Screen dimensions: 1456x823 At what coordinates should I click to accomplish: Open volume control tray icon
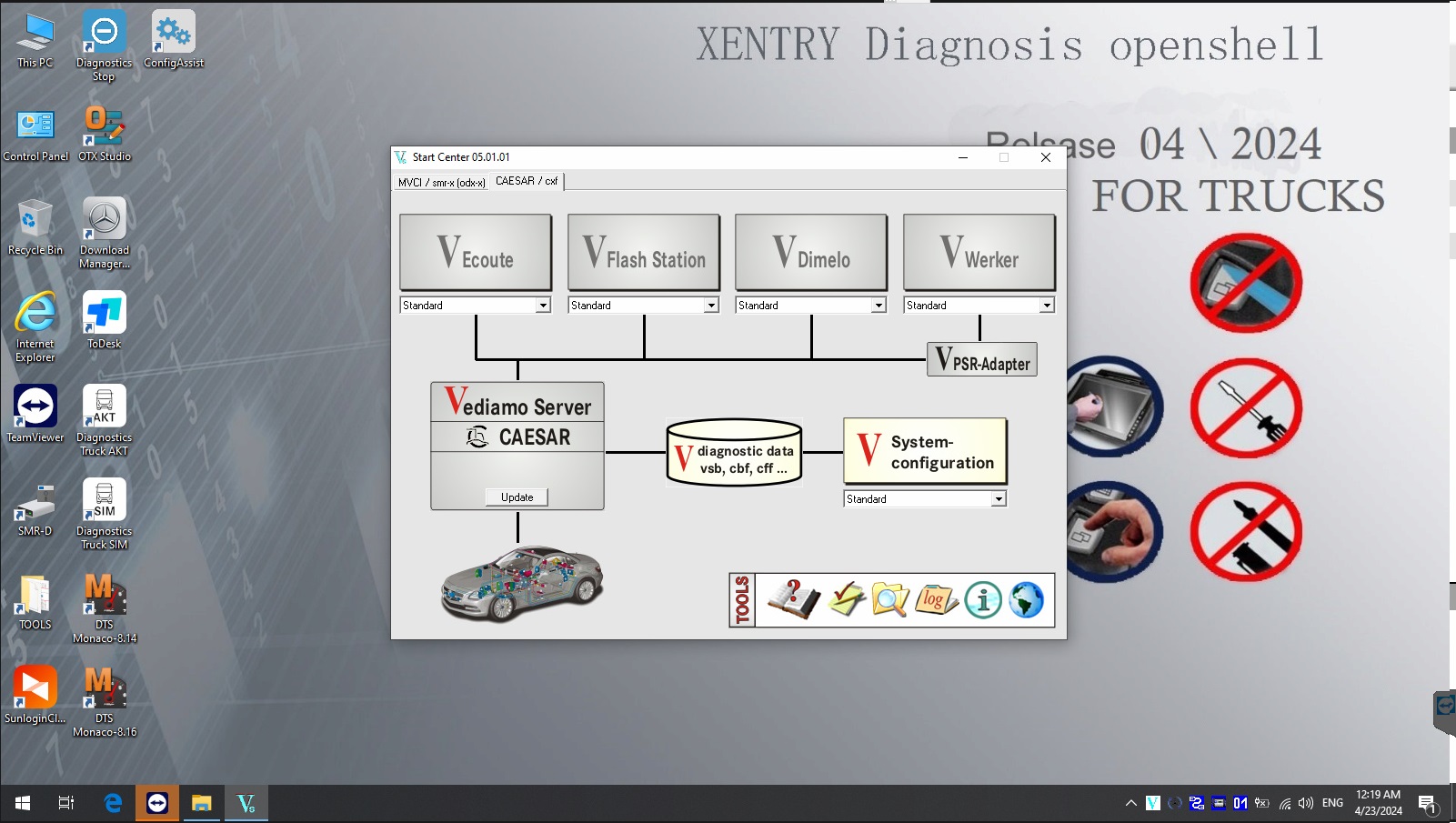(x=1306, y=803)
